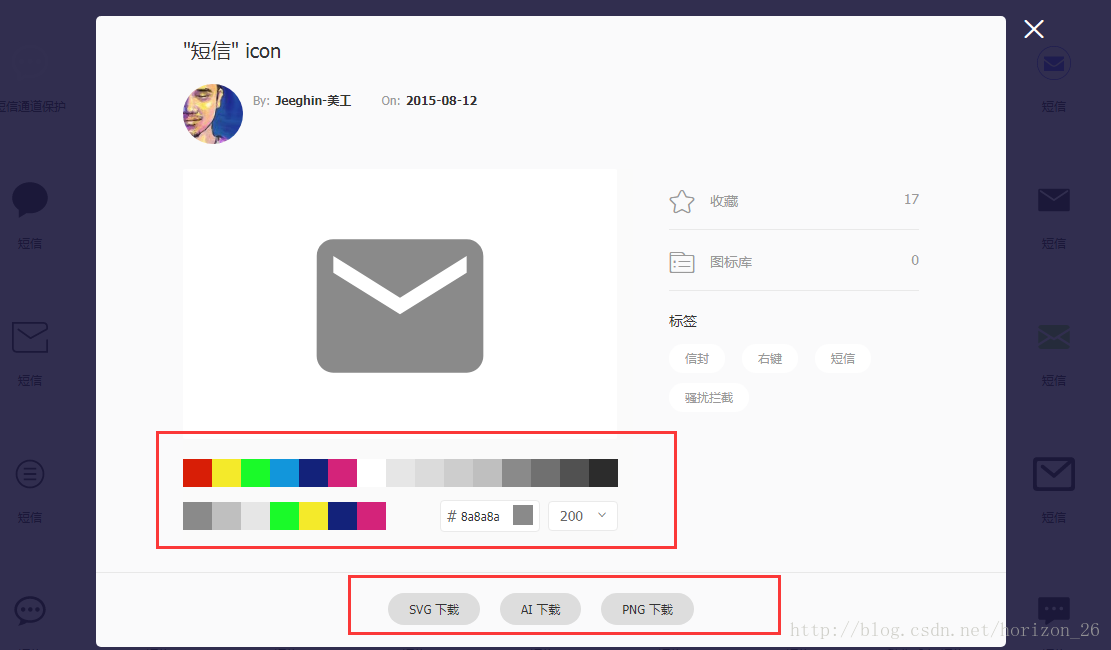Select the circled envelope icon in background
The image size is (1111, 650).
pyautogui.click(x=1054, y=64)
